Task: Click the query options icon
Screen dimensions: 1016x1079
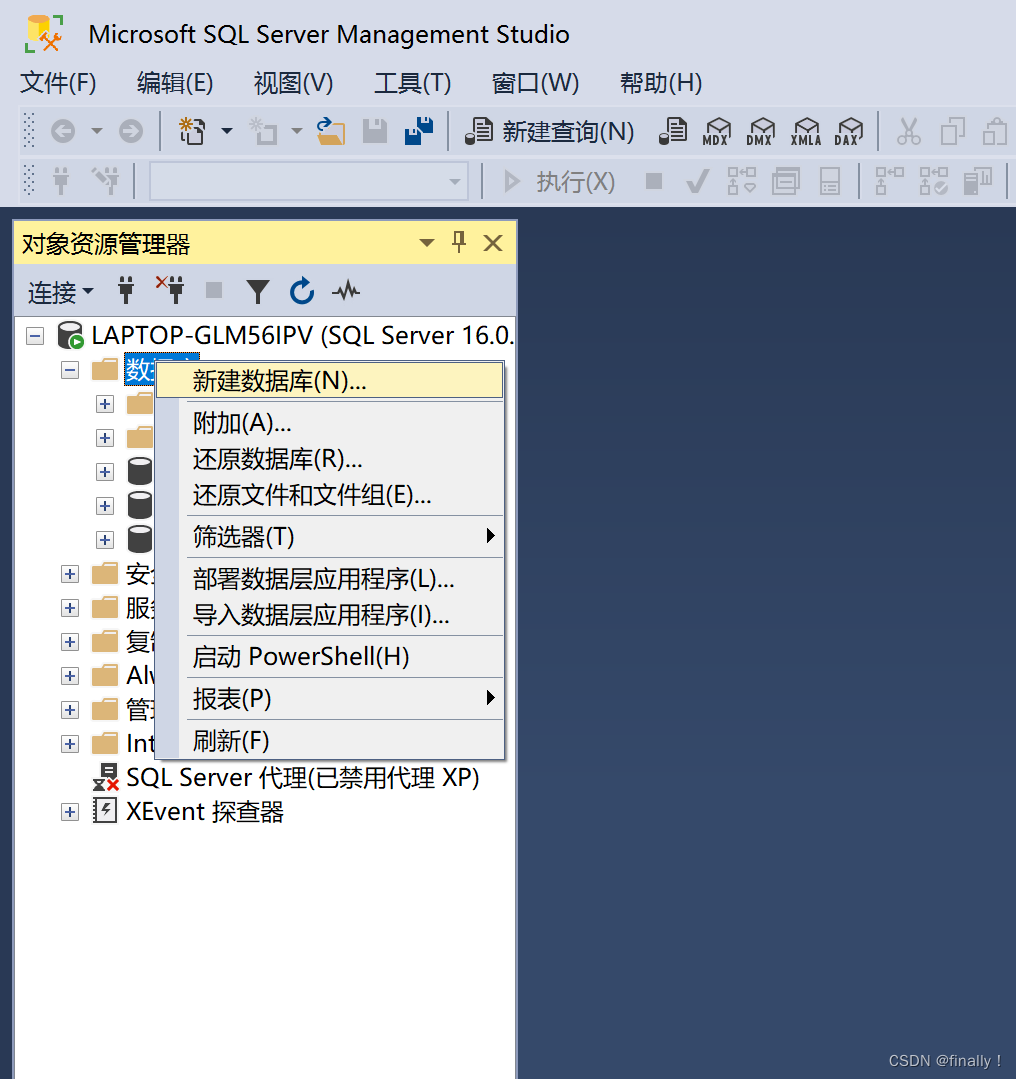Action: point(786,182)
